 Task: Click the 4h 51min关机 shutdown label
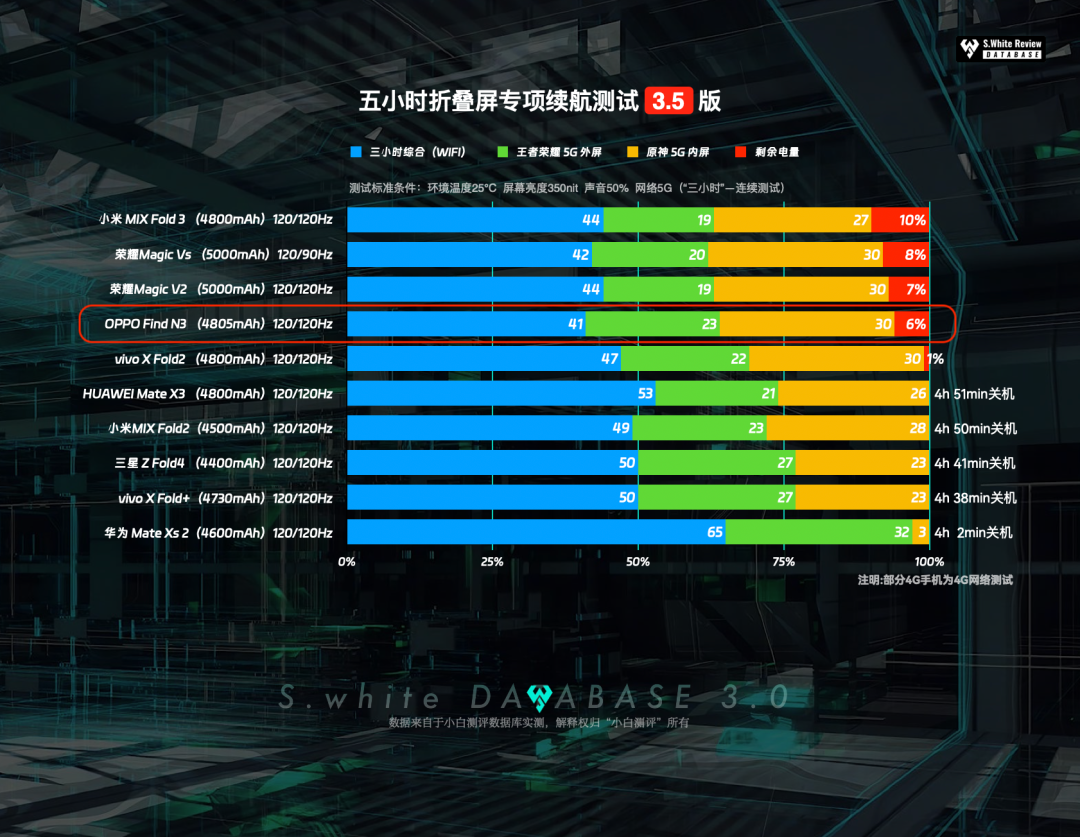[974, 394]
